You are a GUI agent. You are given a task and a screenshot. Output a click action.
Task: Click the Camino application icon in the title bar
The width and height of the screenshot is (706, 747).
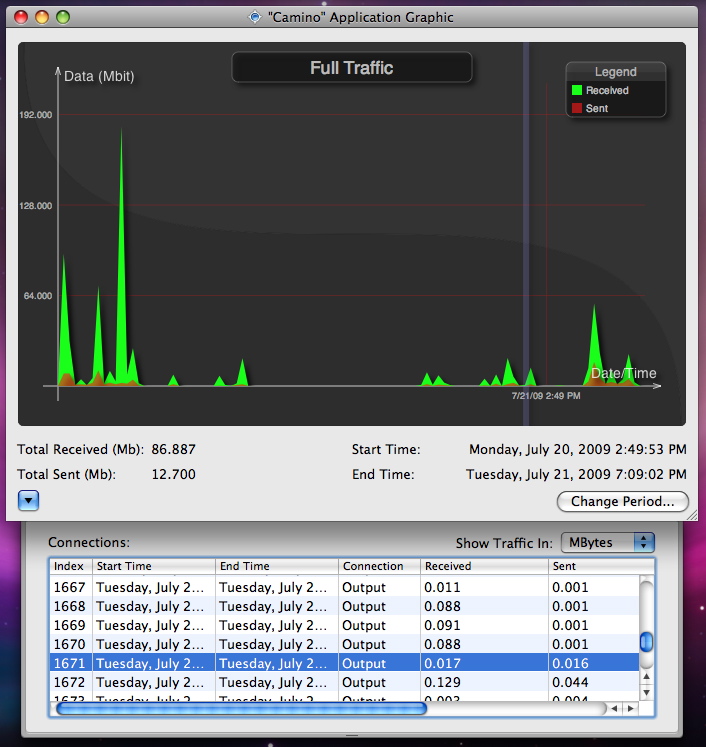pos(255,17)
